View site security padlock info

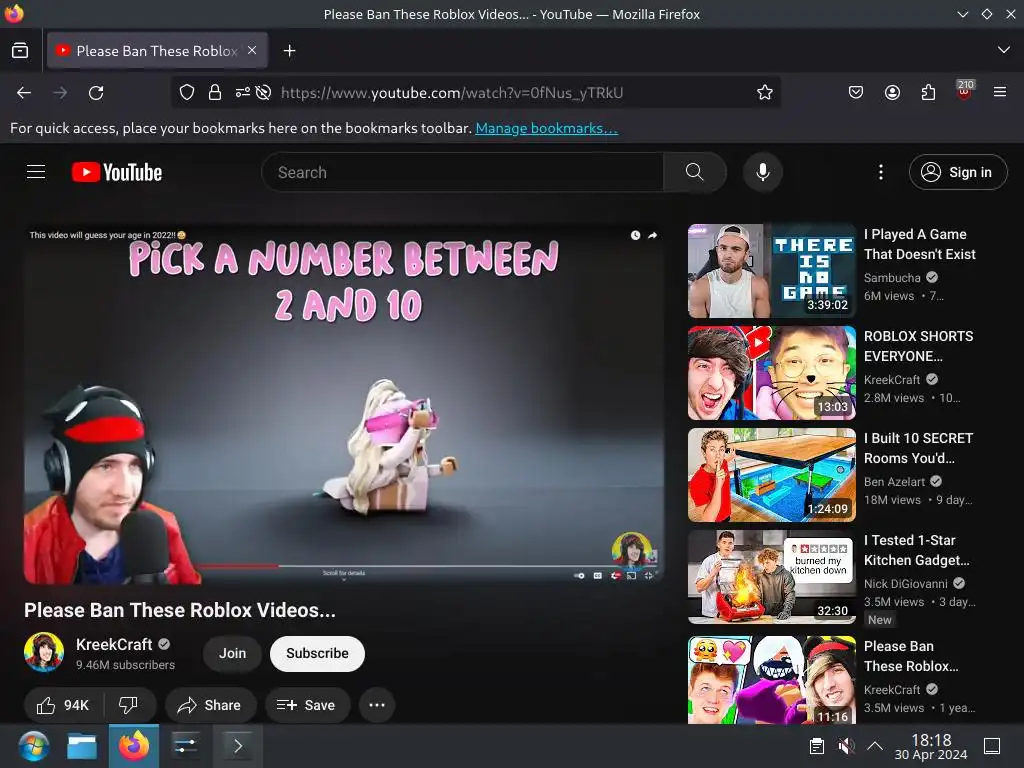[x=215, y=93]
